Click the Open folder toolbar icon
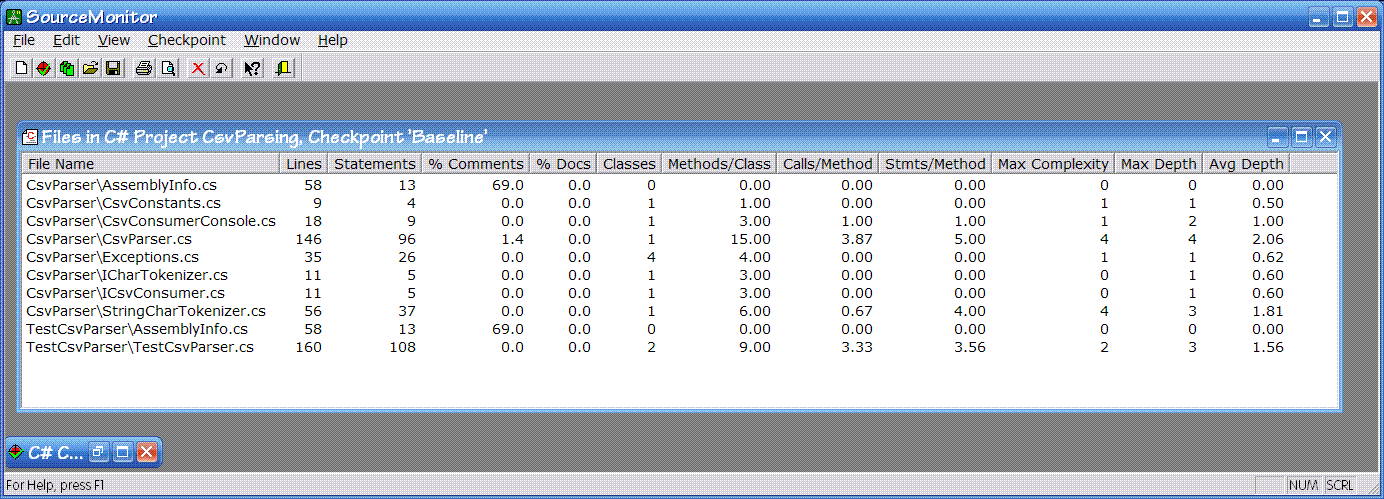The image size is (1384, 499). pos(90,68)
